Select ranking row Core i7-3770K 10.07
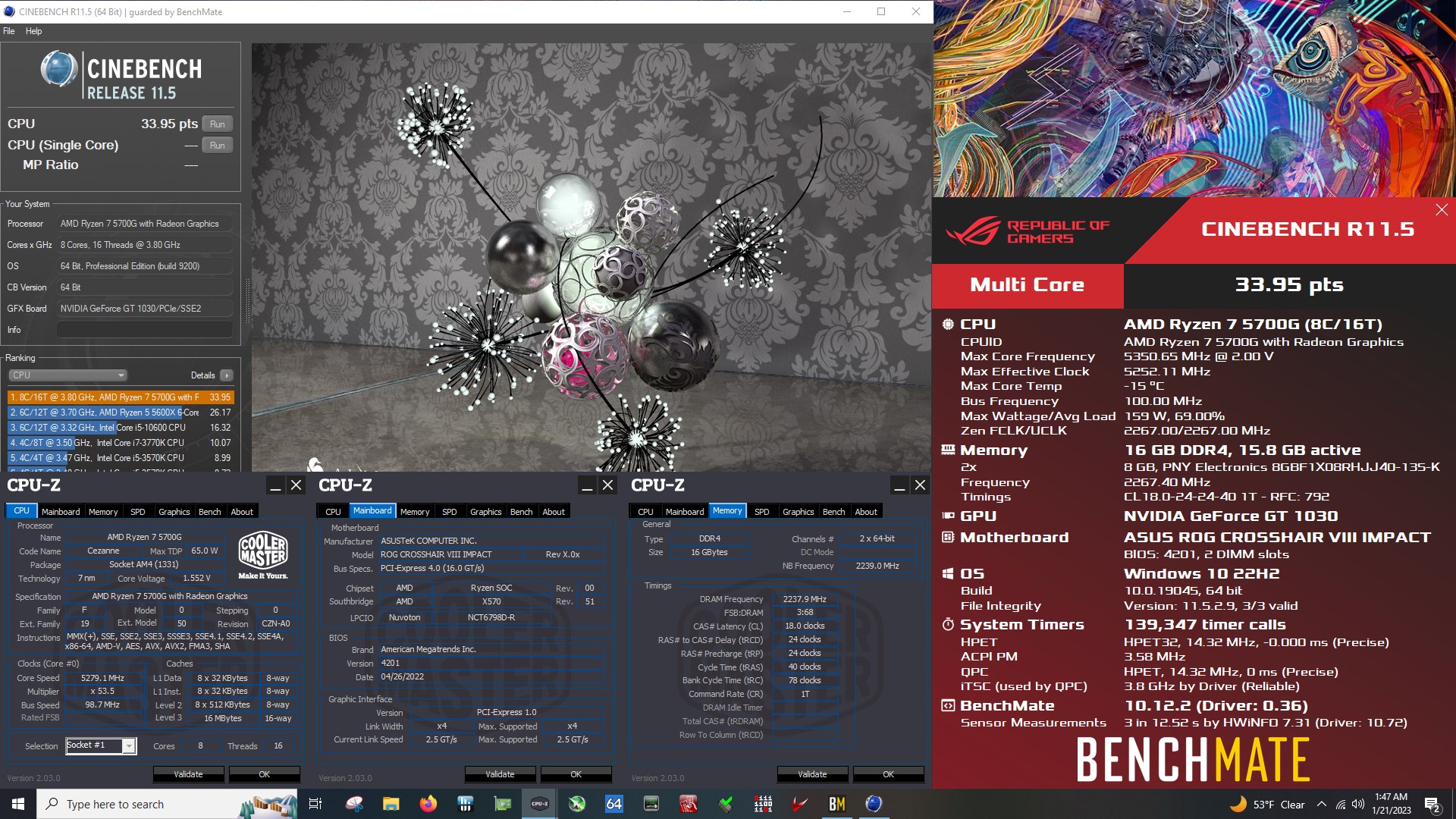This screenshot has width=1456, height=819. point(121,443)
